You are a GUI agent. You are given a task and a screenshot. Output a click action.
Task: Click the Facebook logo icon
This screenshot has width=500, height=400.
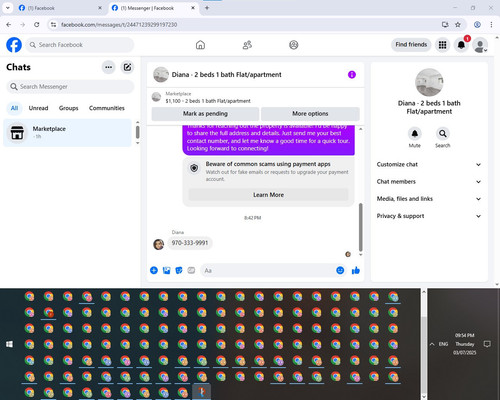(14, 45)
